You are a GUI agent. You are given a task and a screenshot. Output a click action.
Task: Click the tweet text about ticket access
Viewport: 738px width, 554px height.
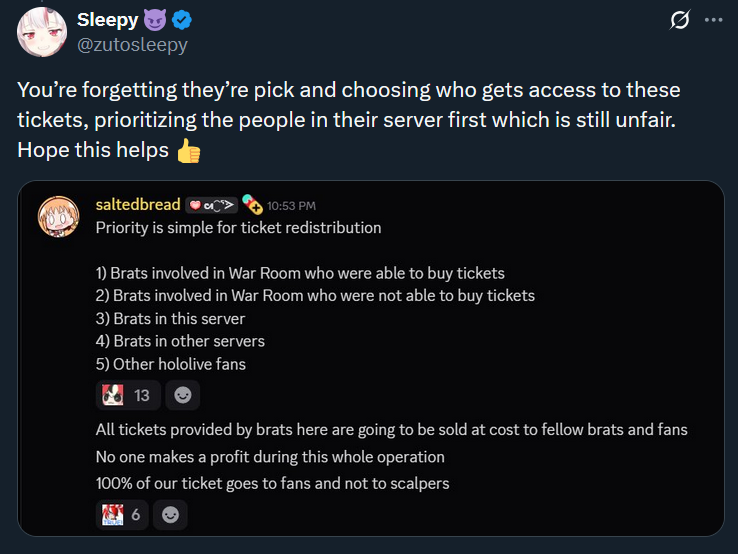coord(348,120)
